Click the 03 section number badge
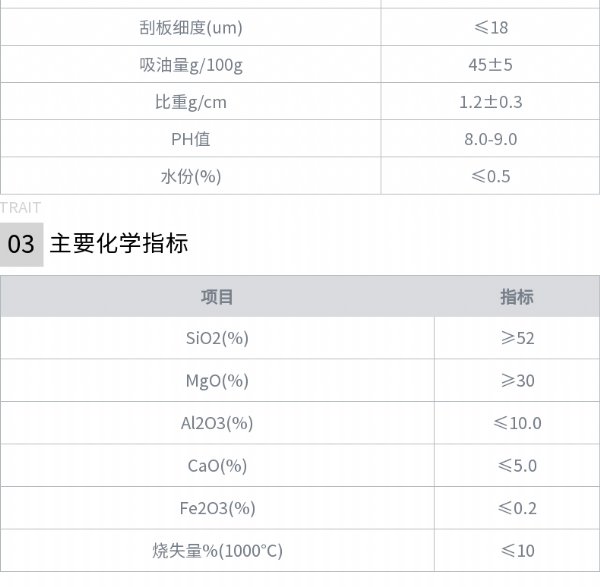Image resolution: width=600 pixels, height=587 pixels. 21,244
